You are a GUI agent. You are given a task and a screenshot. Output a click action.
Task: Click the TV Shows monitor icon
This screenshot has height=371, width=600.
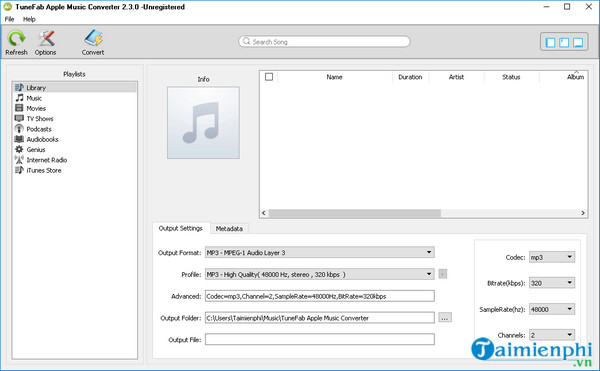[19, 119]
